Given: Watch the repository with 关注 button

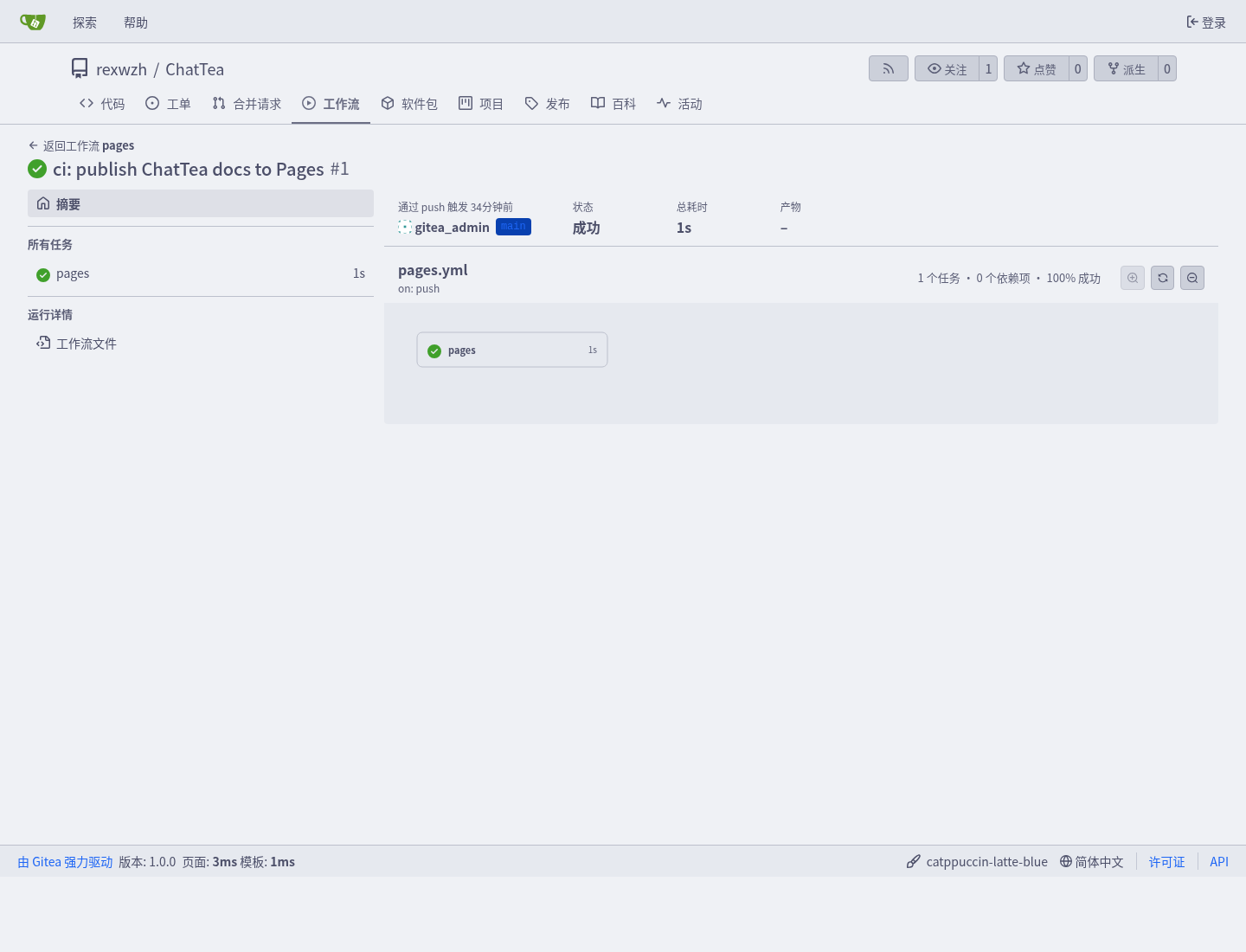Looking at the screenshot, I should 947,68.
